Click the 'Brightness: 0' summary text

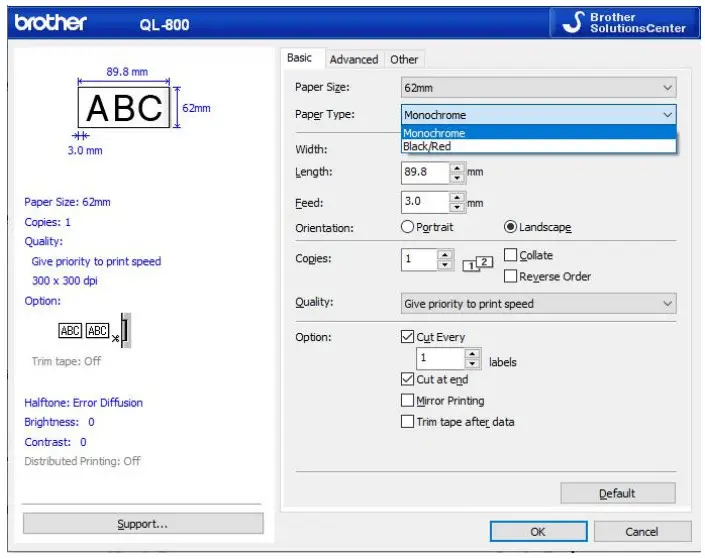59,422
